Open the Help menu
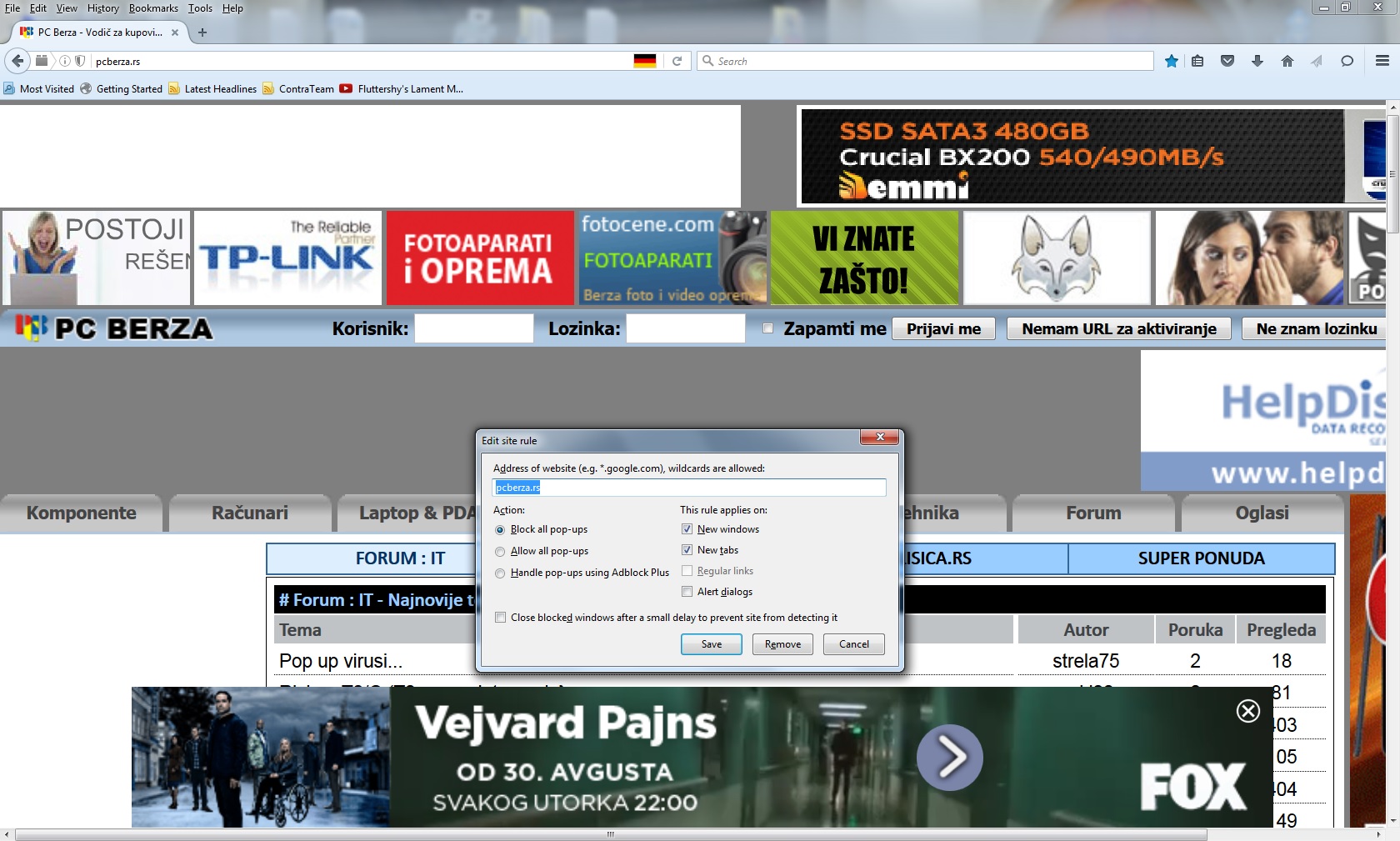The height and width of the screenshot is (841, 1400). click(232, 8)
